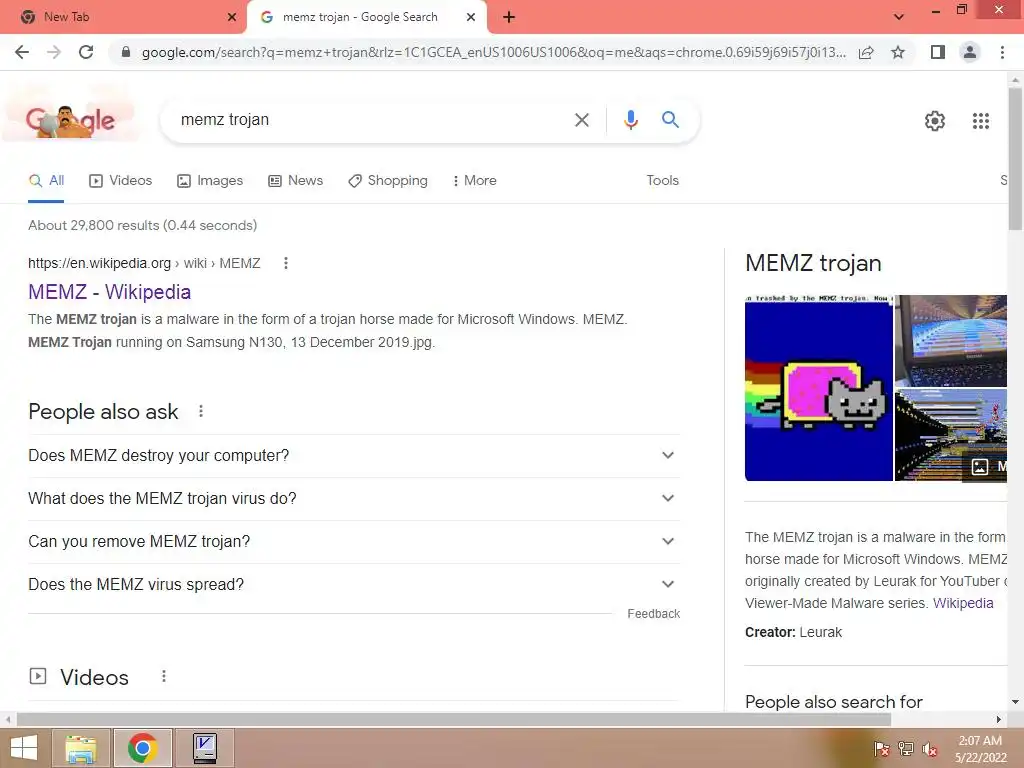1024x768 pixels.
Task: Open Google quick settings gear
Action: pyautogui.click(x=935, y=121)
